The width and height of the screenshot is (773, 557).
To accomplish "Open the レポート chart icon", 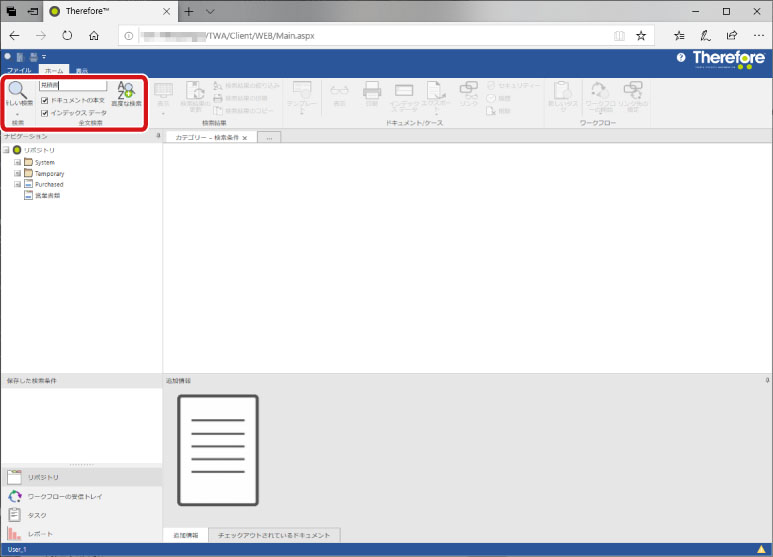I will coord(14,534).
